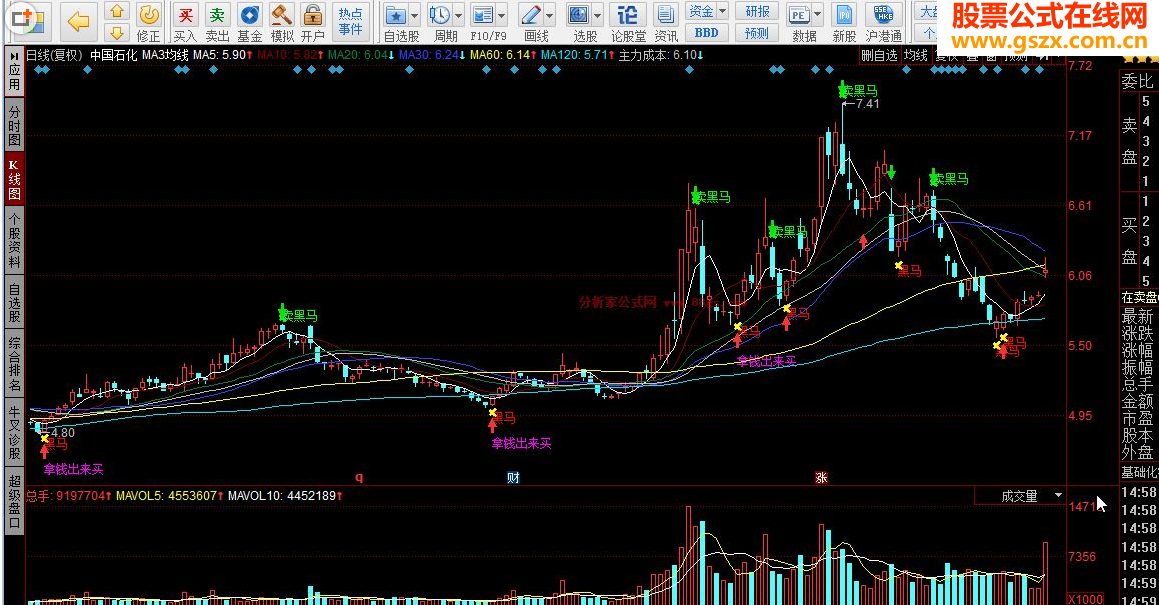Screen dimensions: 1159x605
Task: Click the MA60: 6.14 indicator value
Action: 503,55
